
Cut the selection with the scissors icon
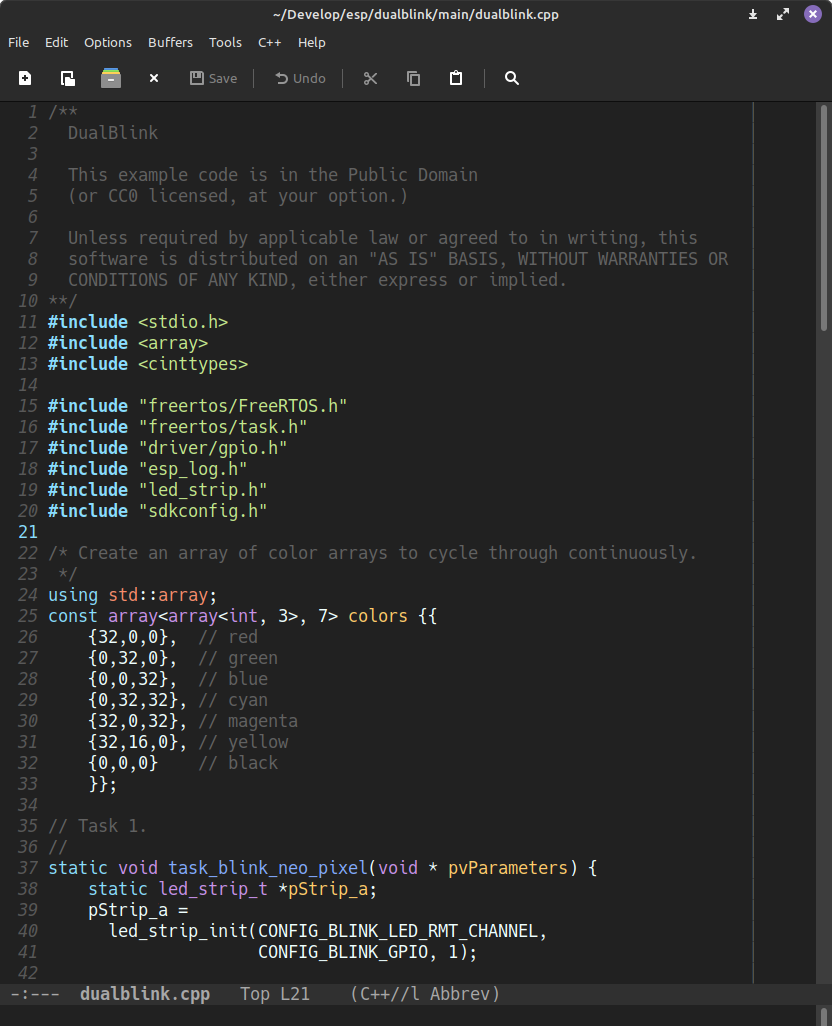coord(370,79)
